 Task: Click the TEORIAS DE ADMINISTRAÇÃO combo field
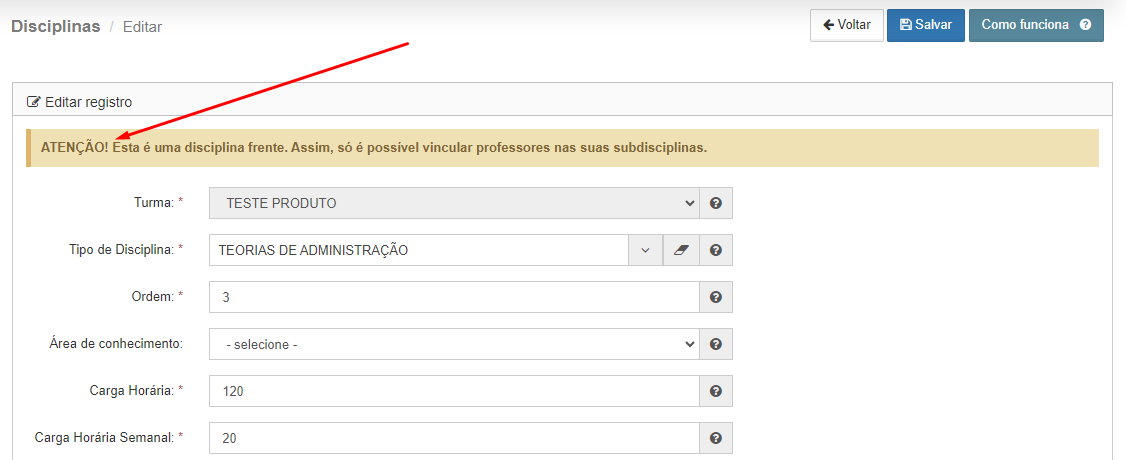pyautogui.click(x=419, y=250)
